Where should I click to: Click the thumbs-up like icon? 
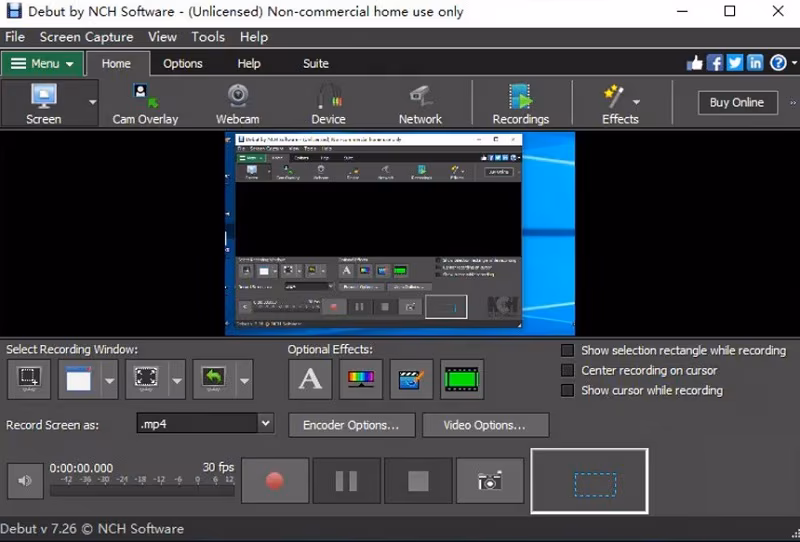point(694,63)
